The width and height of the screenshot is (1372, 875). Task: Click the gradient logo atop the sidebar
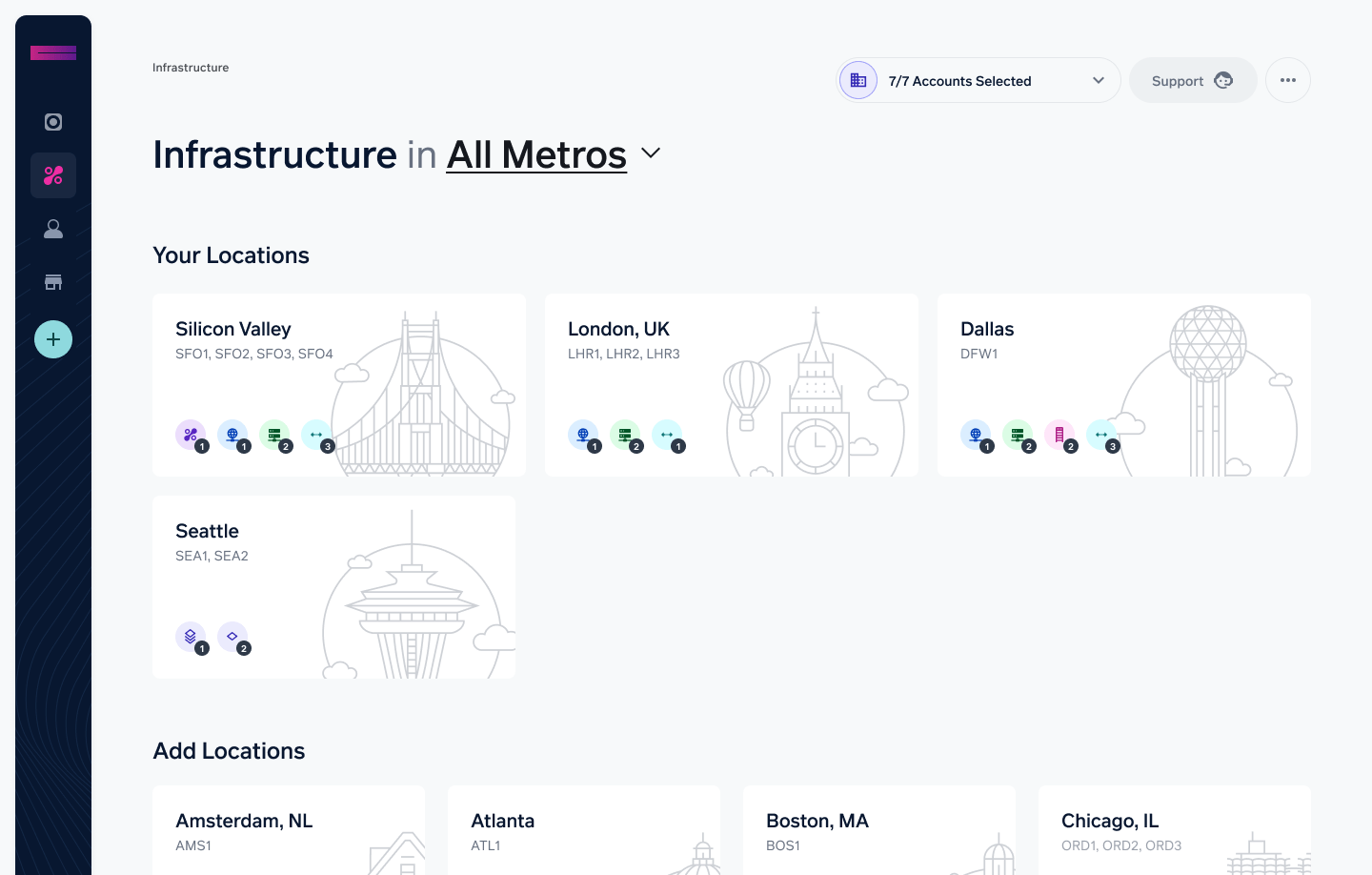click(x=53, y=53)
